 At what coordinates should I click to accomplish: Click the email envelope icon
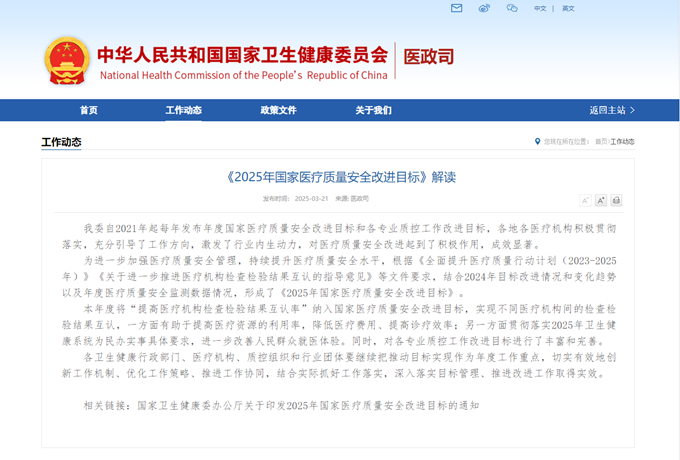pos(456,8)
